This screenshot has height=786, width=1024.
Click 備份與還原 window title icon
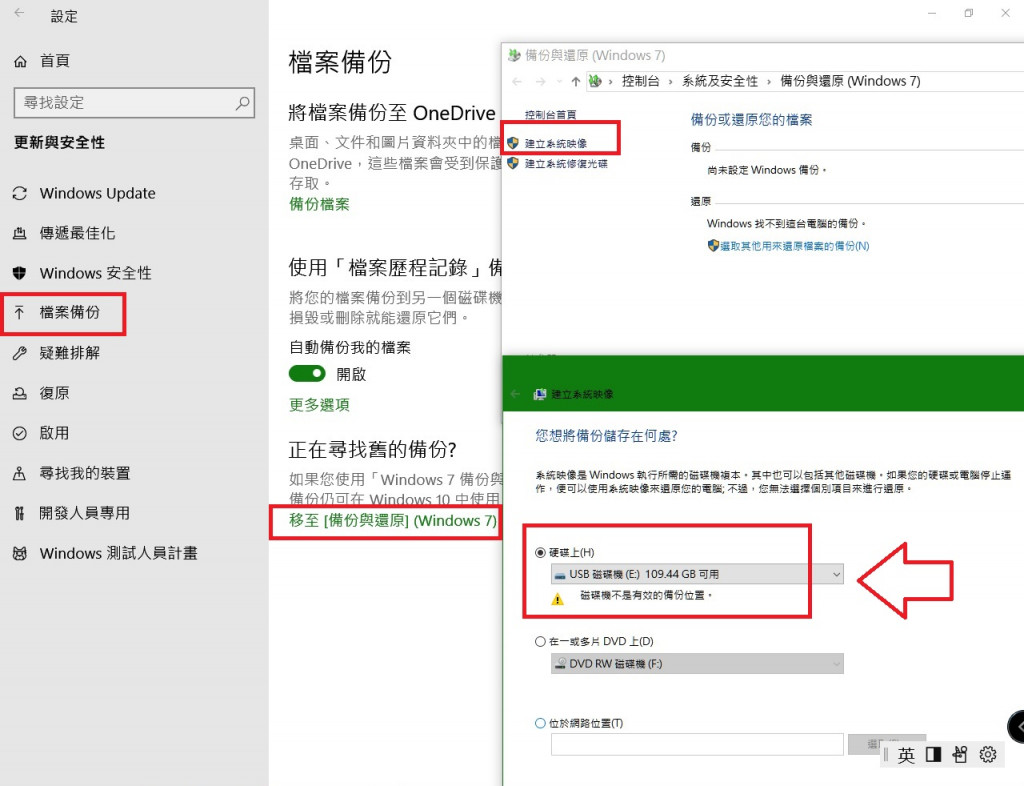515,55
